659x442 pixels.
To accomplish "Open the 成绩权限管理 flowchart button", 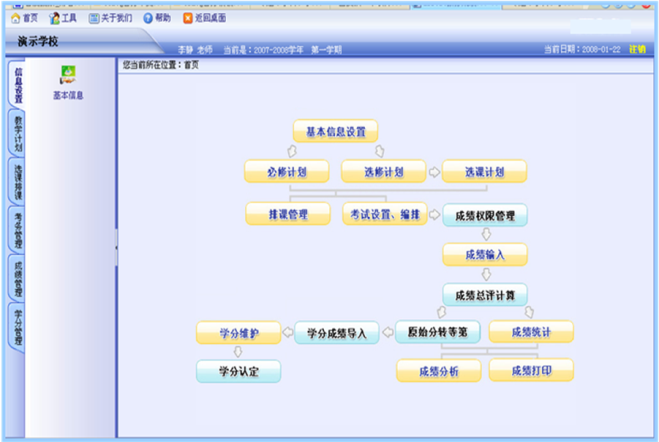I will (485, 215).
